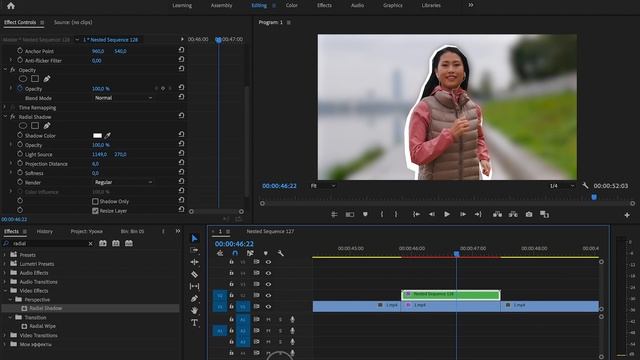Toggle V2 track output eye
The image size is (640, 360).
pyautogui.click(x=268, y=295)
